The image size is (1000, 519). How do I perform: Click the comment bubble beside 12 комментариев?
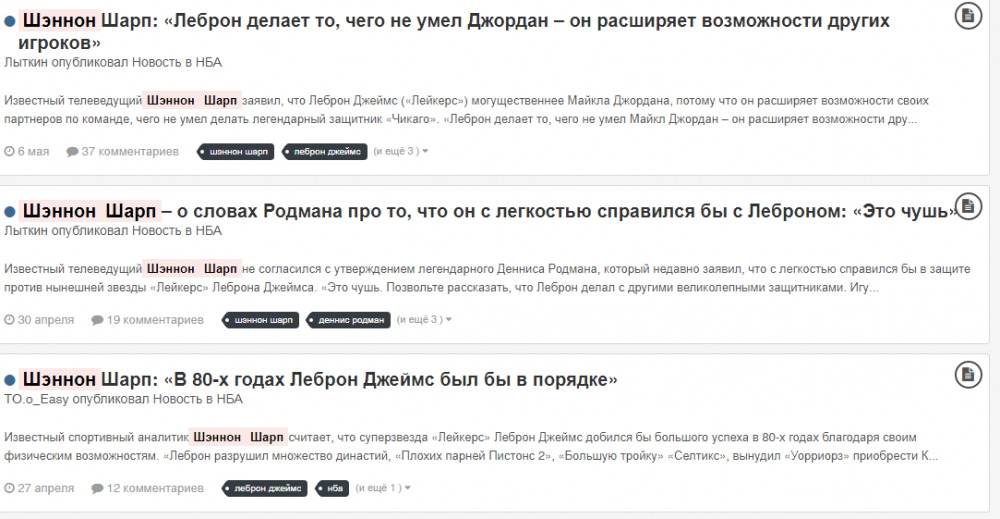click(x=97, y=488)
